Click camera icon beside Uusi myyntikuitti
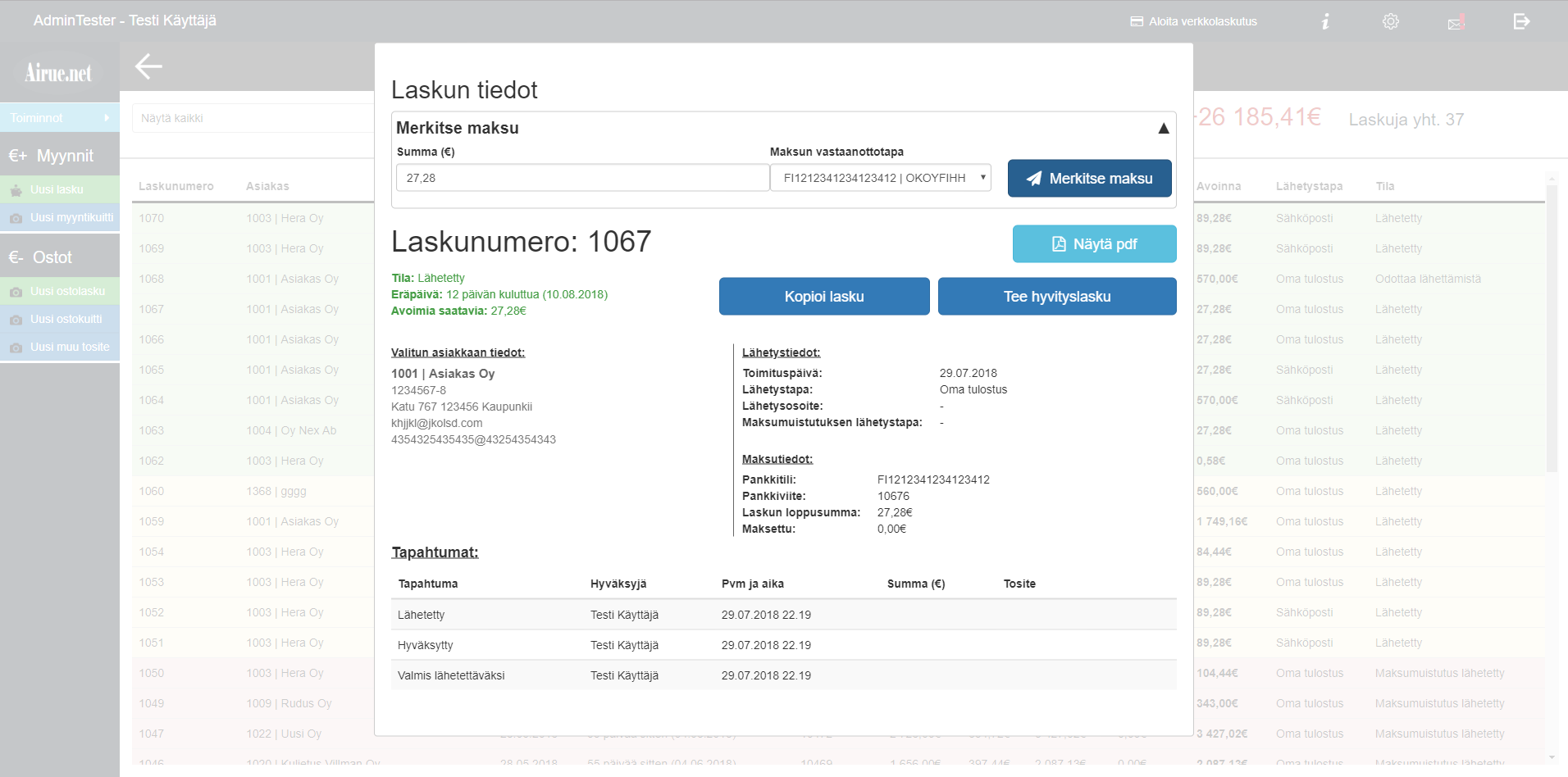 point(16,218)
